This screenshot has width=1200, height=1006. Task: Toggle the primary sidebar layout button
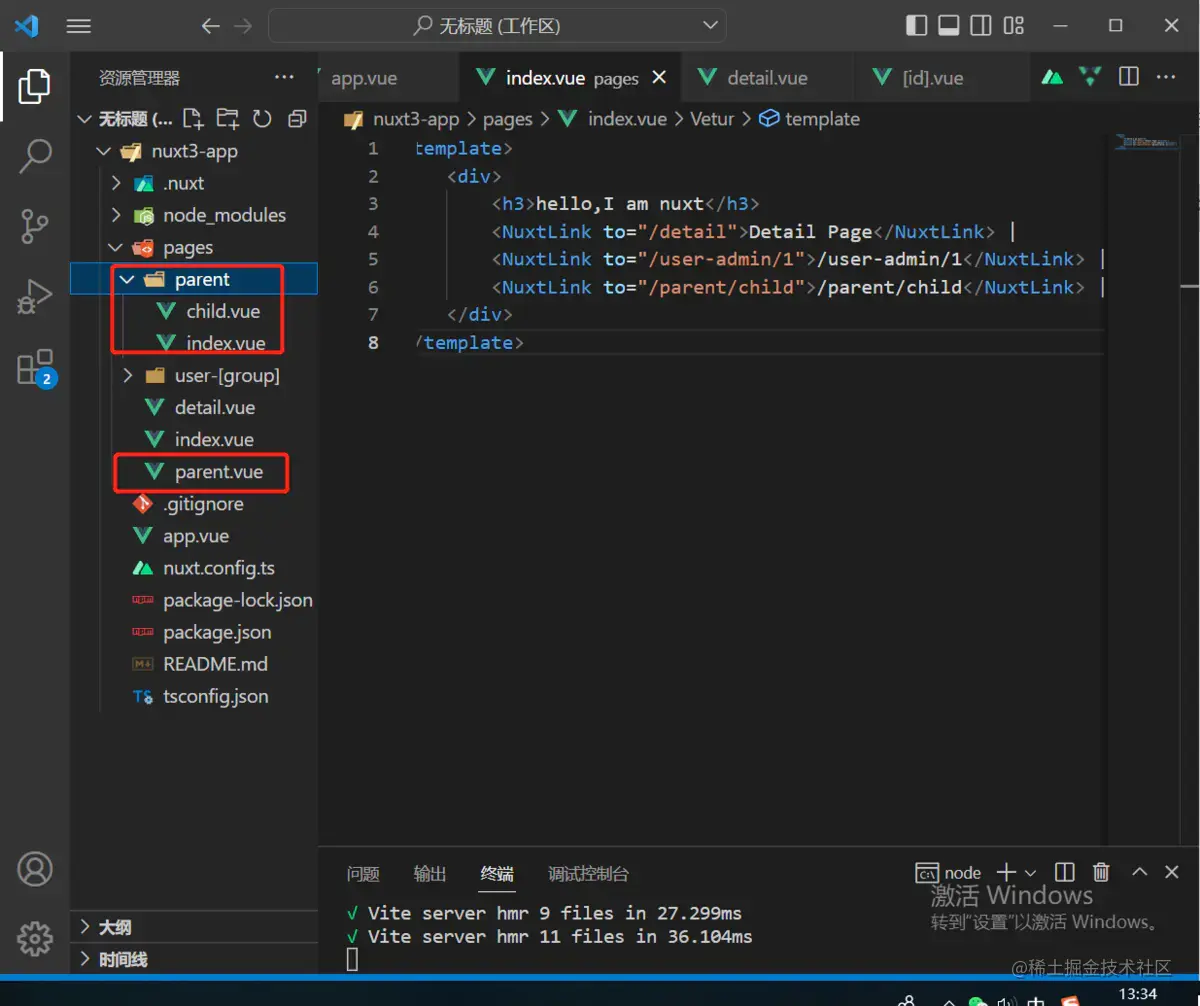click(x=916, y=26)
